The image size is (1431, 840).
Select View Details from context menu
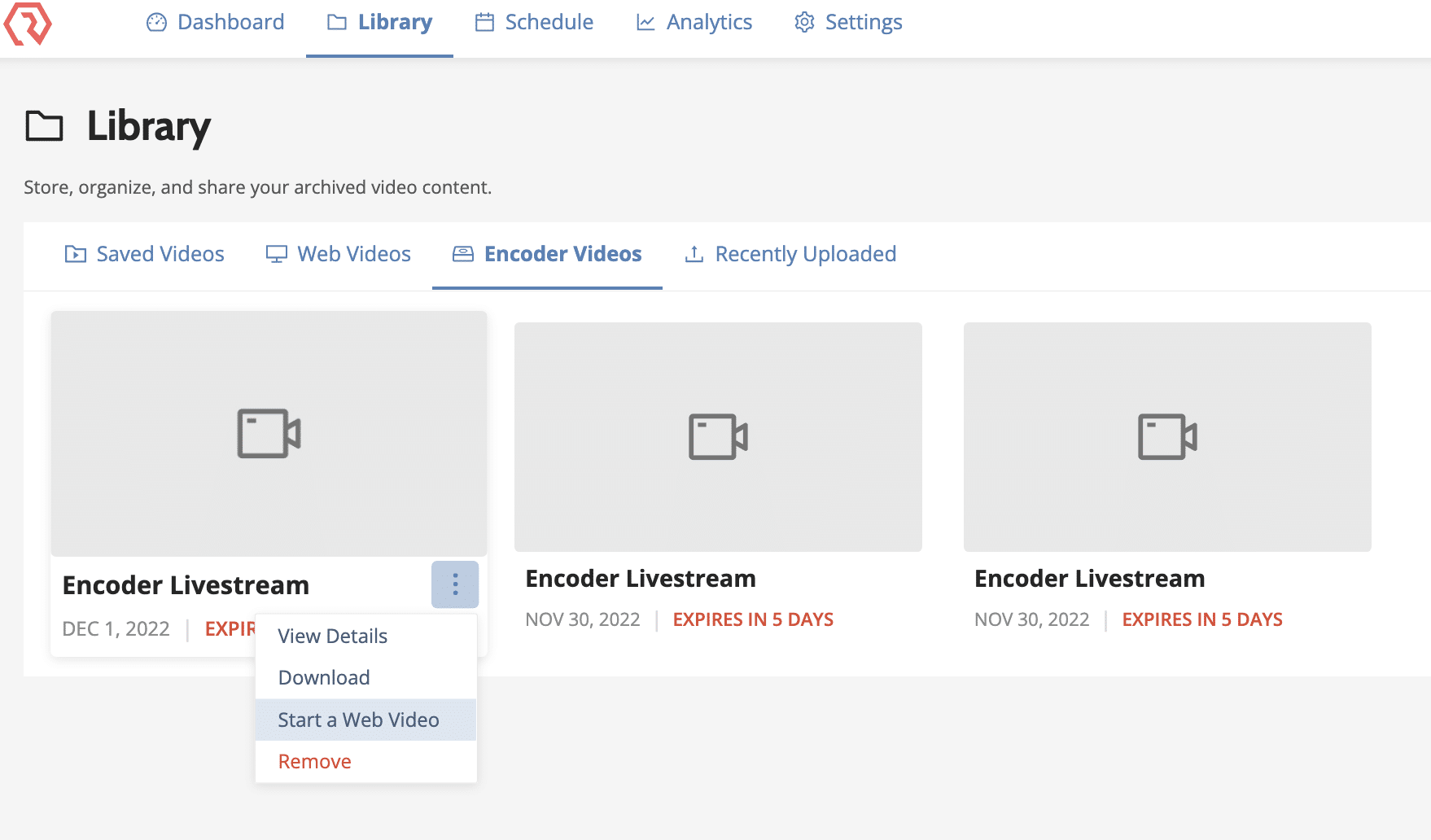(x=332, y=637)
